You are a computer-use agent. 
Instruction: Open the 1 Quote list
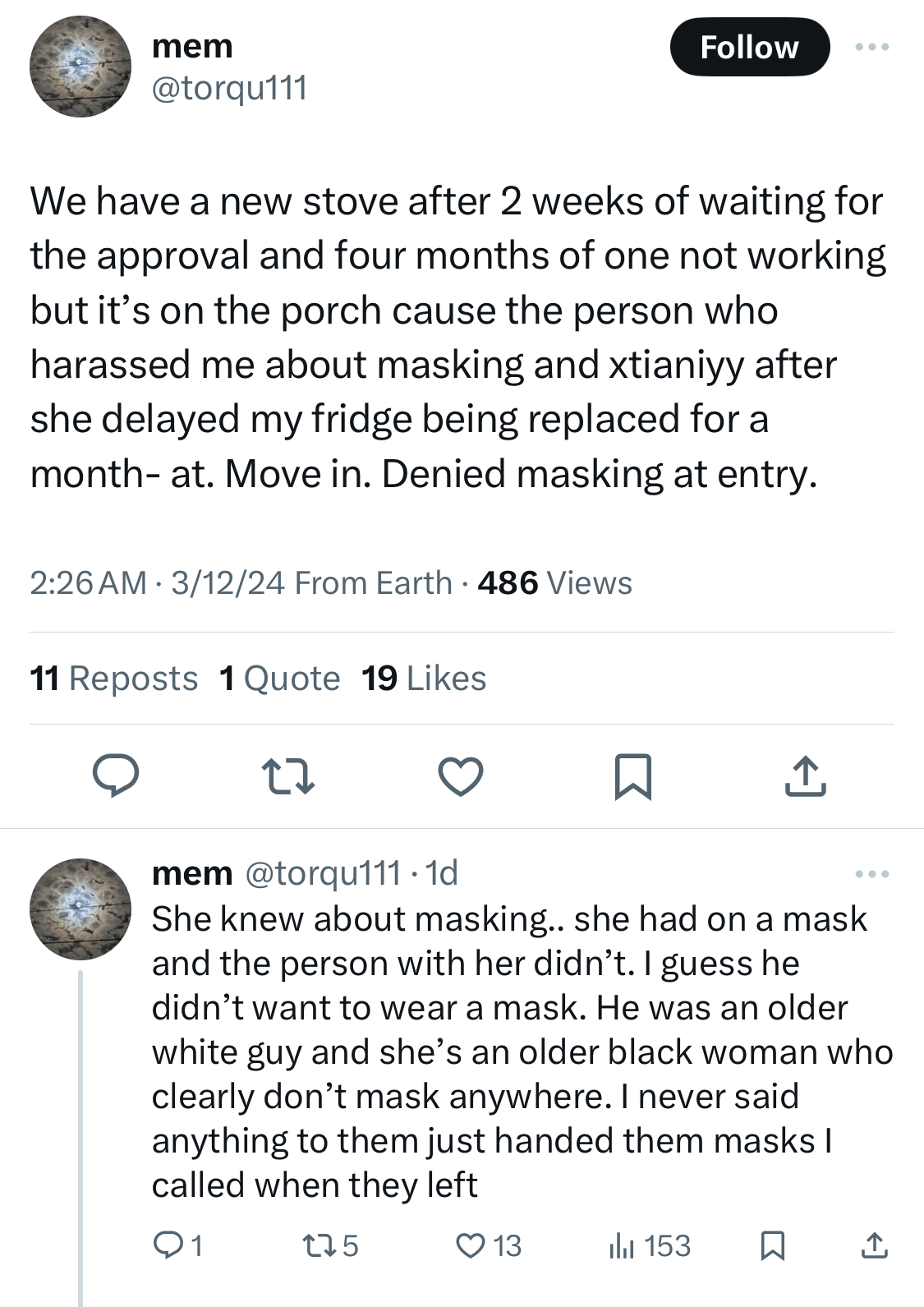[280, 679]
